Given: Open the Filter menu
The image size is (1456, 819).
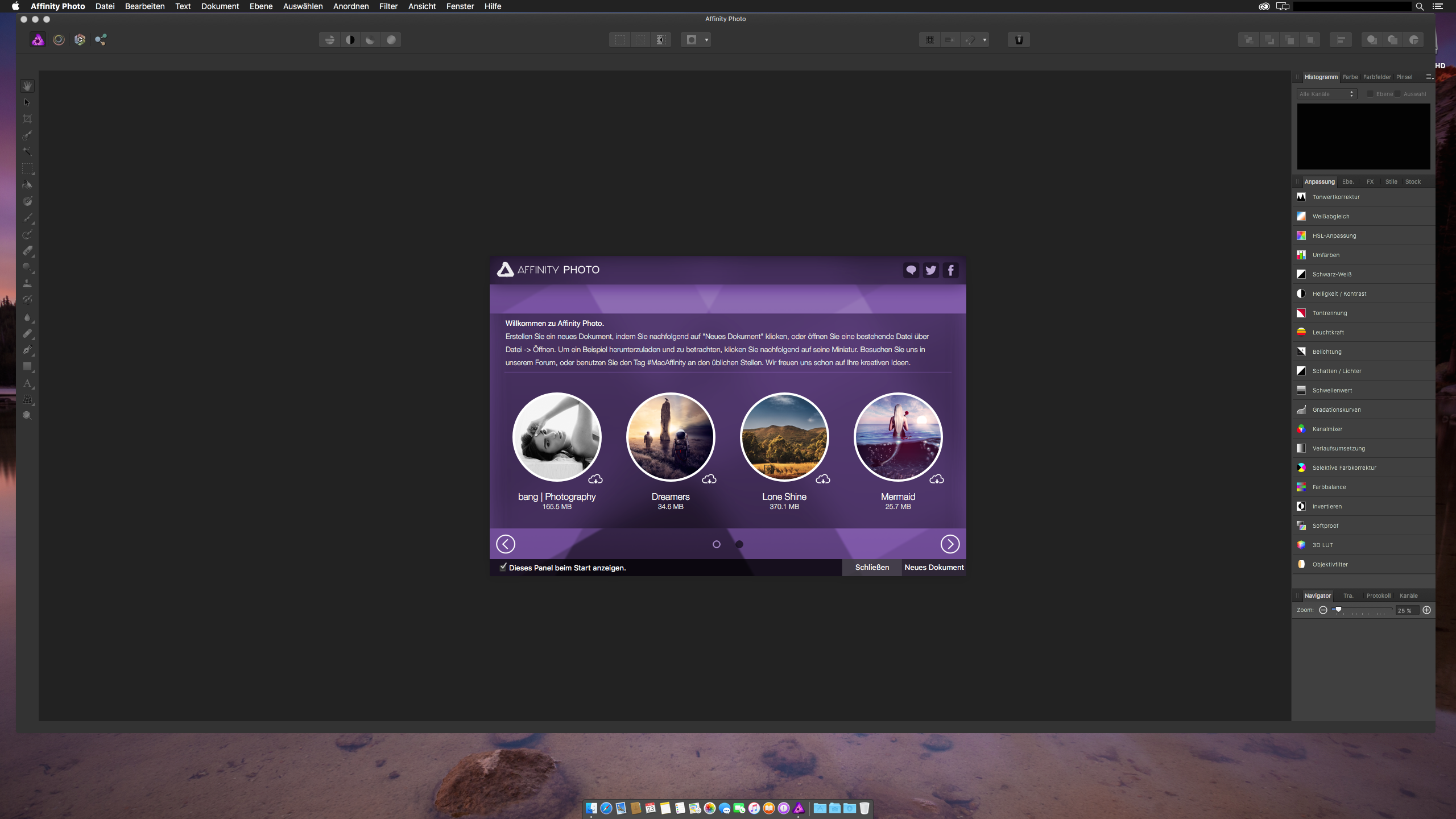Looking at the screenshot, I should click(388, 6).
